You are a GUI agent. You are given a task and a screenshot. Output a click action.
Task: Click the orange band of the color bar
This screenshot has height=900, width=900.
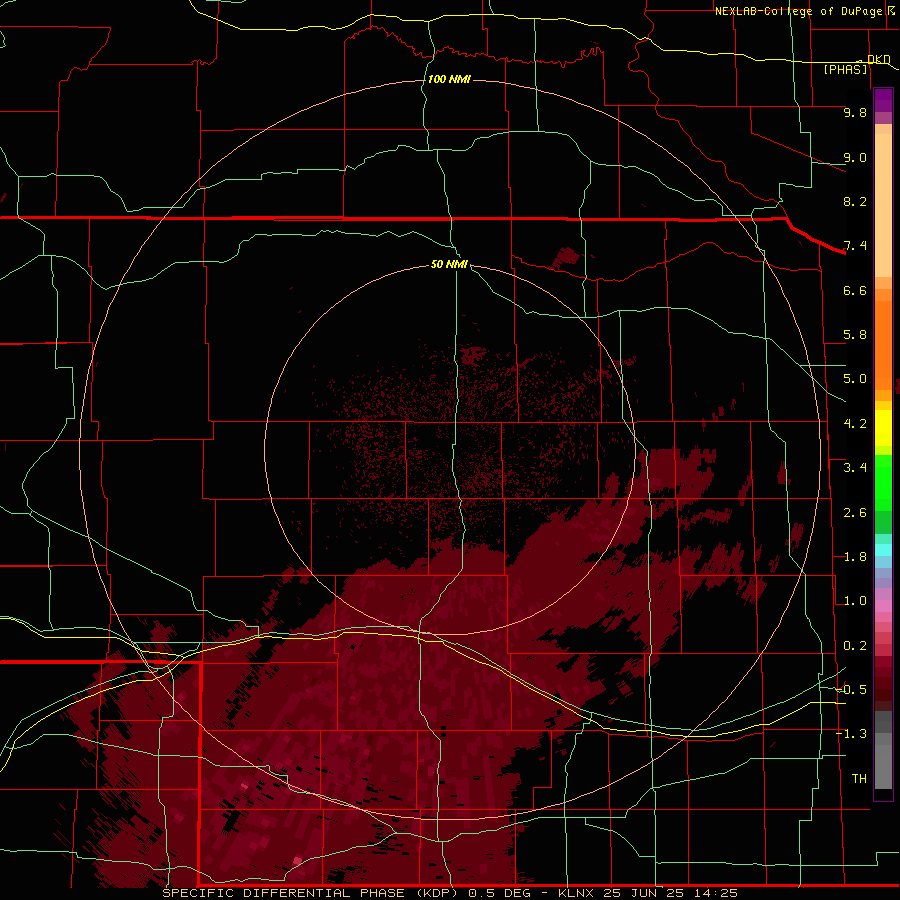883,344
